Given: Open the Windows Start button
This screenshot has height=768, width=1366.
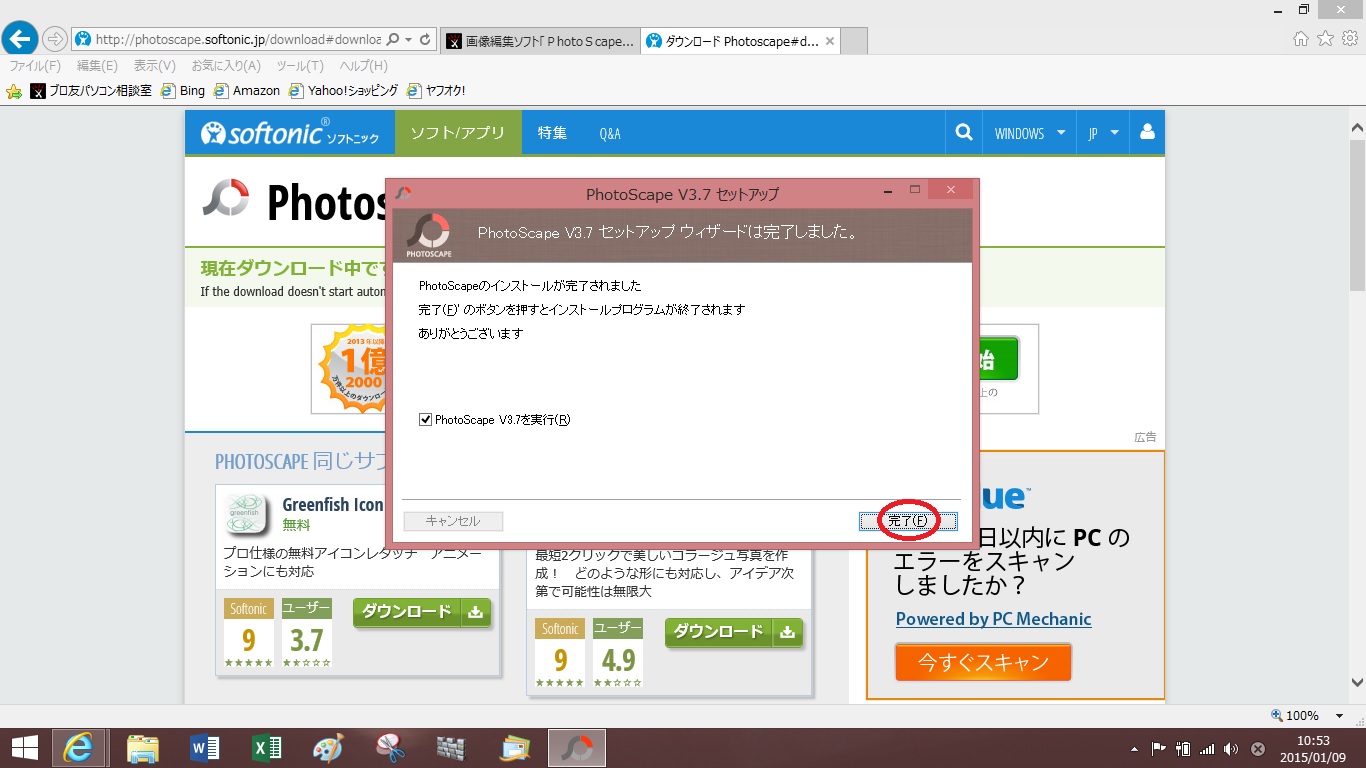Looking at the screenshot, I should 24,747.
